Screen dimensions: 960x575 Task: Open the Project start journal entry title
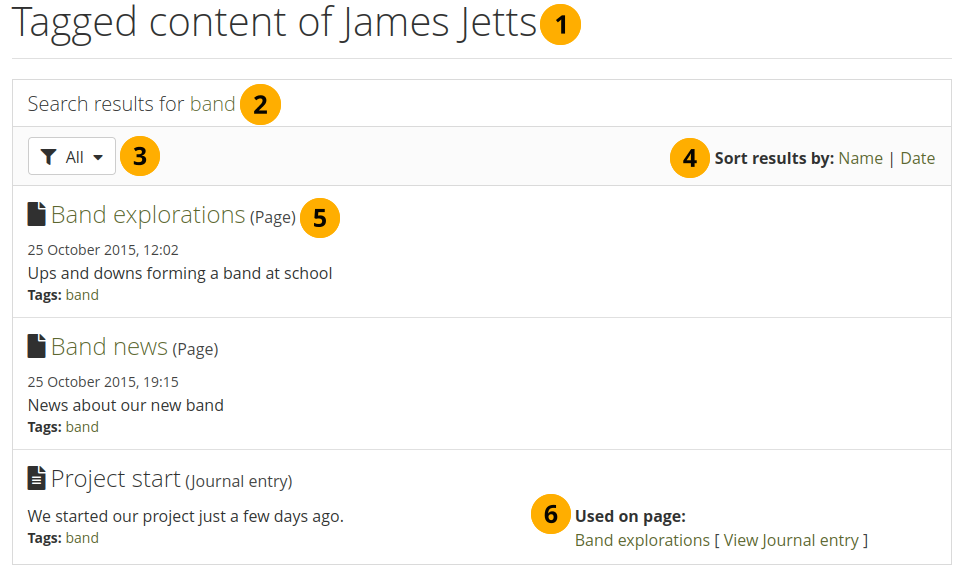pos(116,479)
